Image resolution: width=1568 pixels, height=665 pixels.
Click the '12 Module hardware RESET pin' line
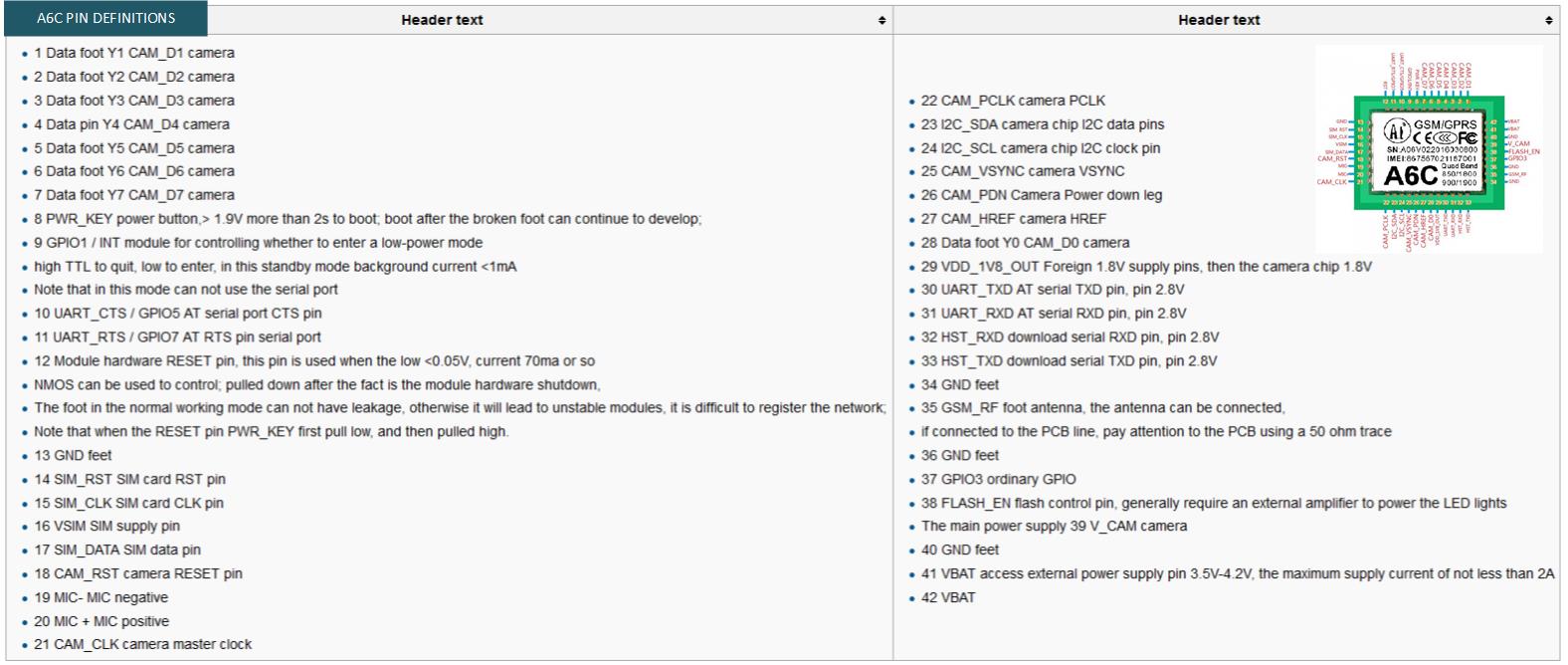point(314,361)
